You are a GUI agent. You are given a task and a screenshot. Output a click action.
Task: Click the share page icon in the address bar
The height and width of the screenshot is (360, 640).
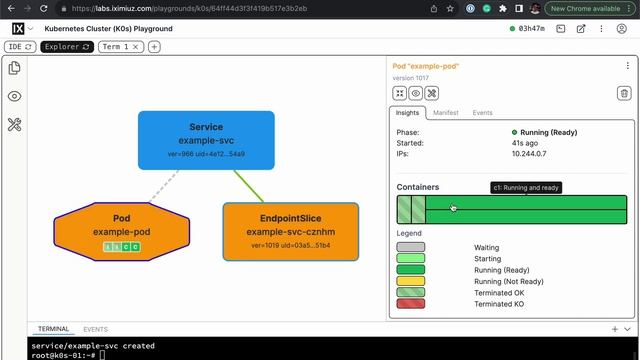click(434, 9)
